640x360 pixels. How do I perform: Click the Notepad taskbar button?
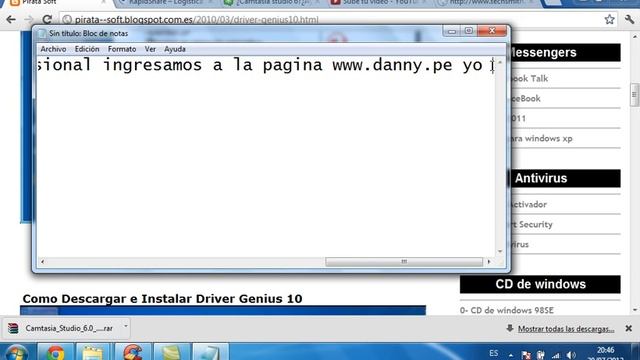(211, 352)
